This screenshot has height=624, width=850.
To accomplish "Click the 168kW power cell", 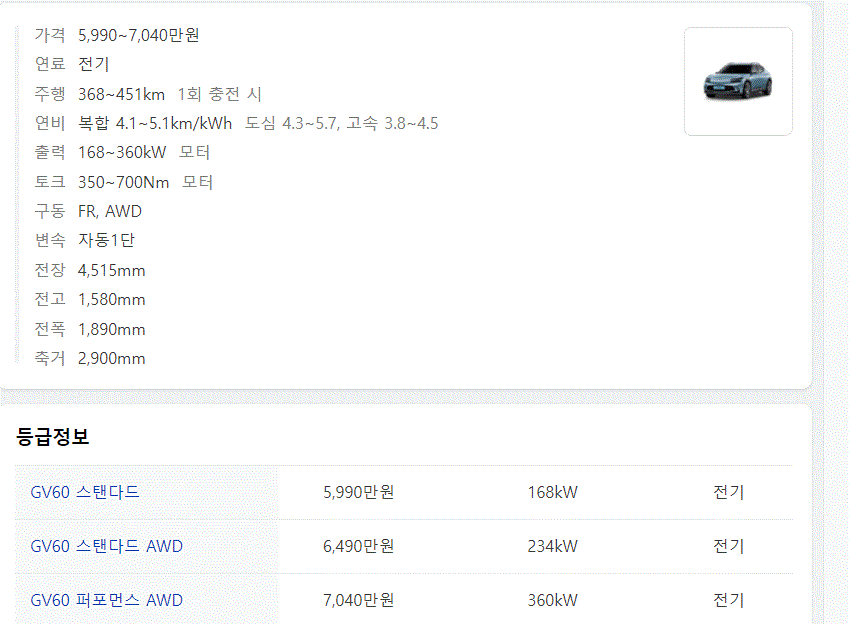I will [553, 492].
